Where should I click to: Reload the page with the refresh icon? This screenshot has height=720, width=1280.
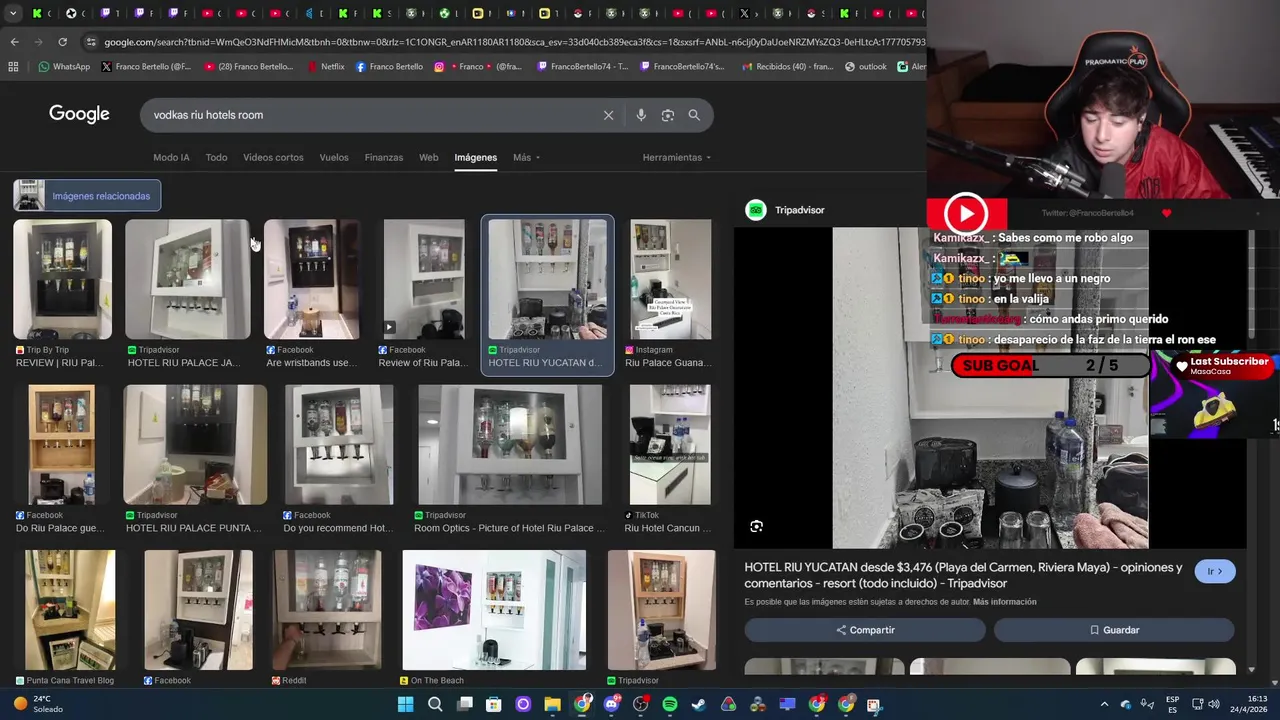(x=62, y=42)
